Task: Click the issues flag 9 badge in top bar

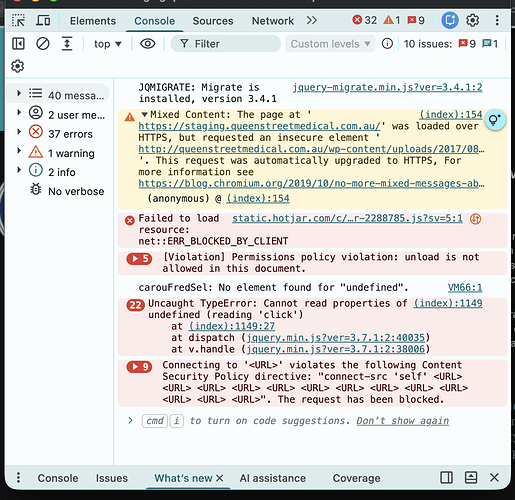Action: [x=416, y=20]
